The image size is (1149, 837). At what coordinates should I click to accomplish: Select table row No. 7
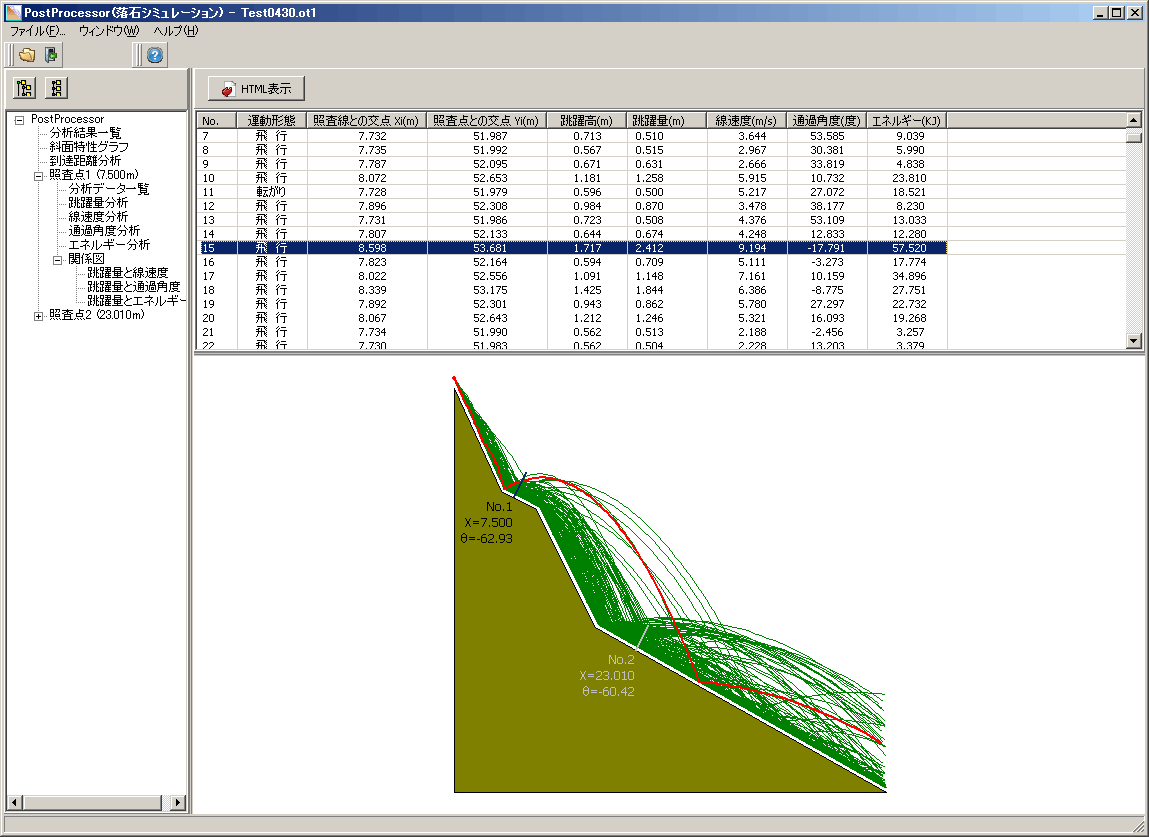point(572,136)
